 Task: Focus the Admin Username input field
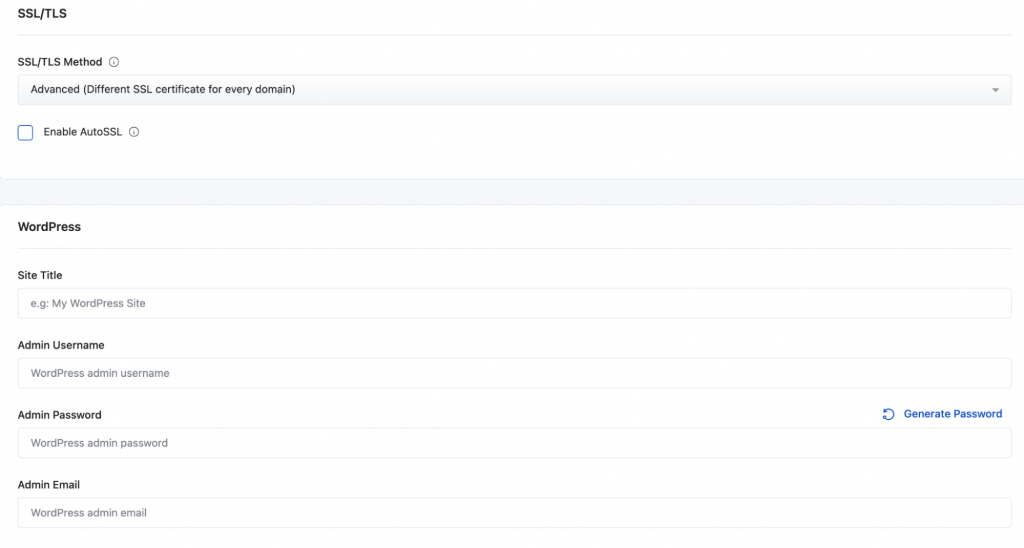coord(514,373)
